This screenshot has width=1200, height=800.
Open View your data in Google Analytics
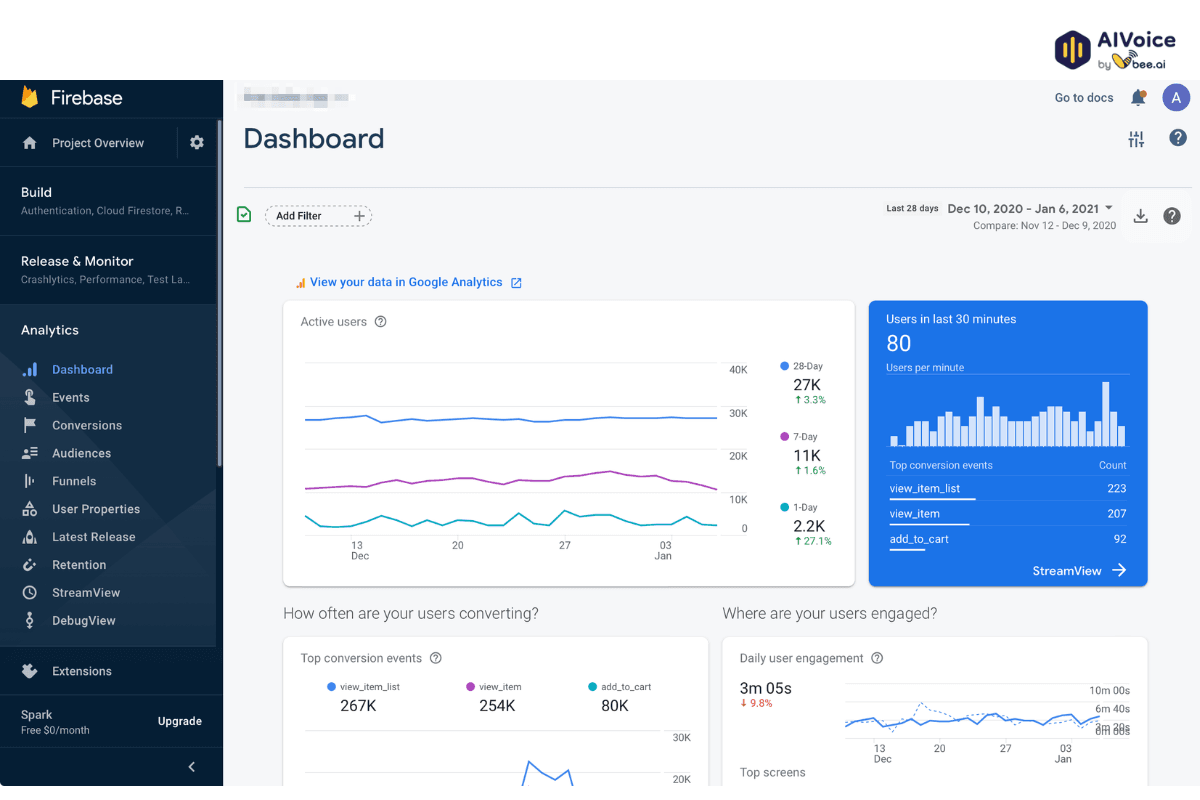coord(406,282)
